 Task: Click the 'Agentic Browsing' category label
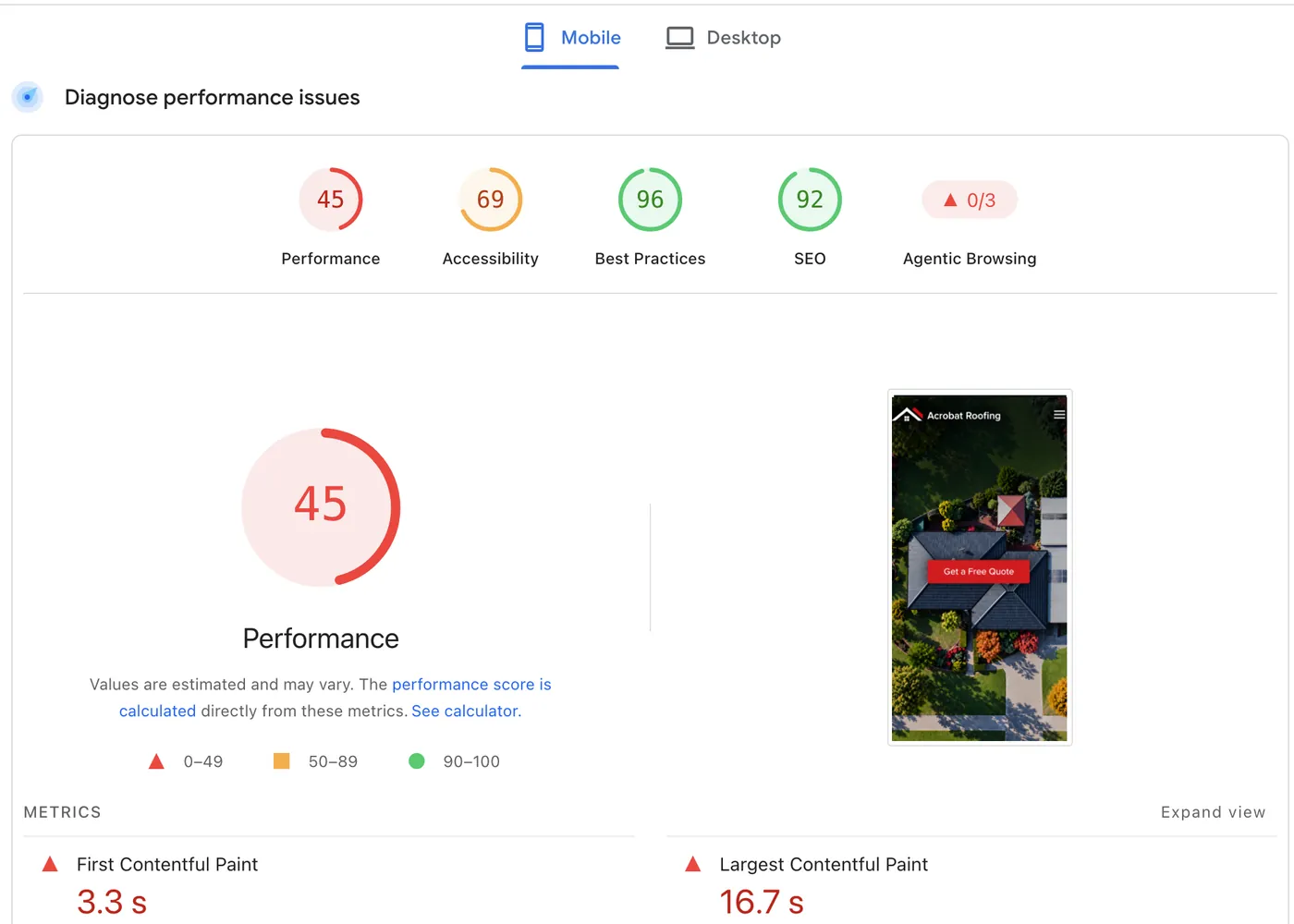pos(970,259)
